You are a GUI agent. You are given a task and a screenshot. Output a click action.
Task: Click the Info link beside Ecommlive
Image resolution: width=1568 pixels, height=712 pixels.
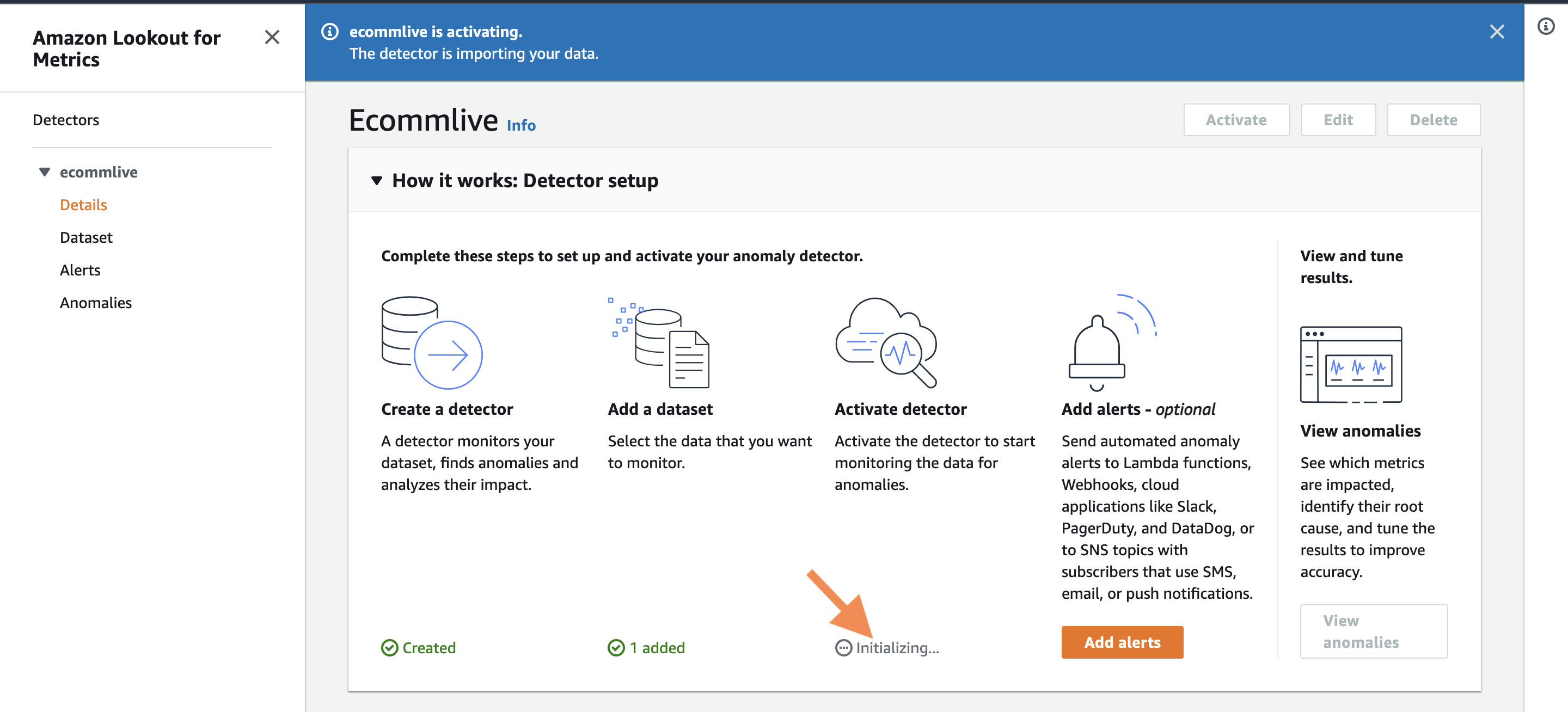[x=521, y=125]
